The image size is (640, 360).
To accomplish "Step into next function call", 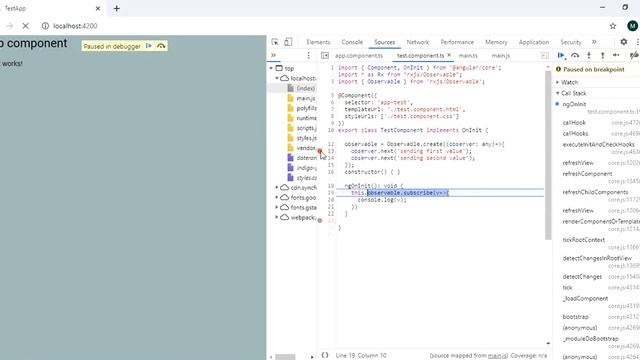I will coord(589,56).
